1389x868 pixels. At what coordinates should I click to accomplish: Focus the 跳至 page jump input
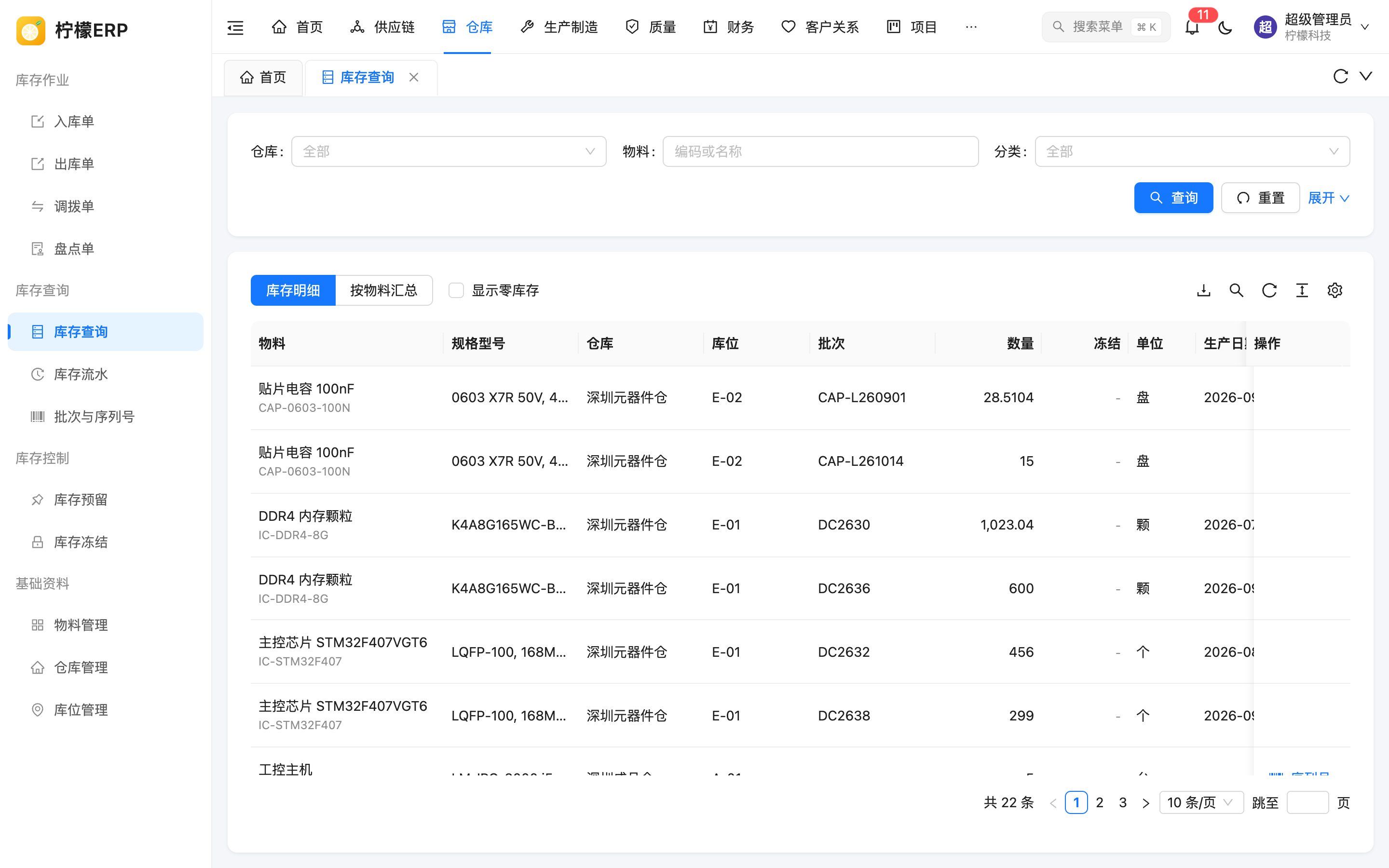coord(1307,802)
